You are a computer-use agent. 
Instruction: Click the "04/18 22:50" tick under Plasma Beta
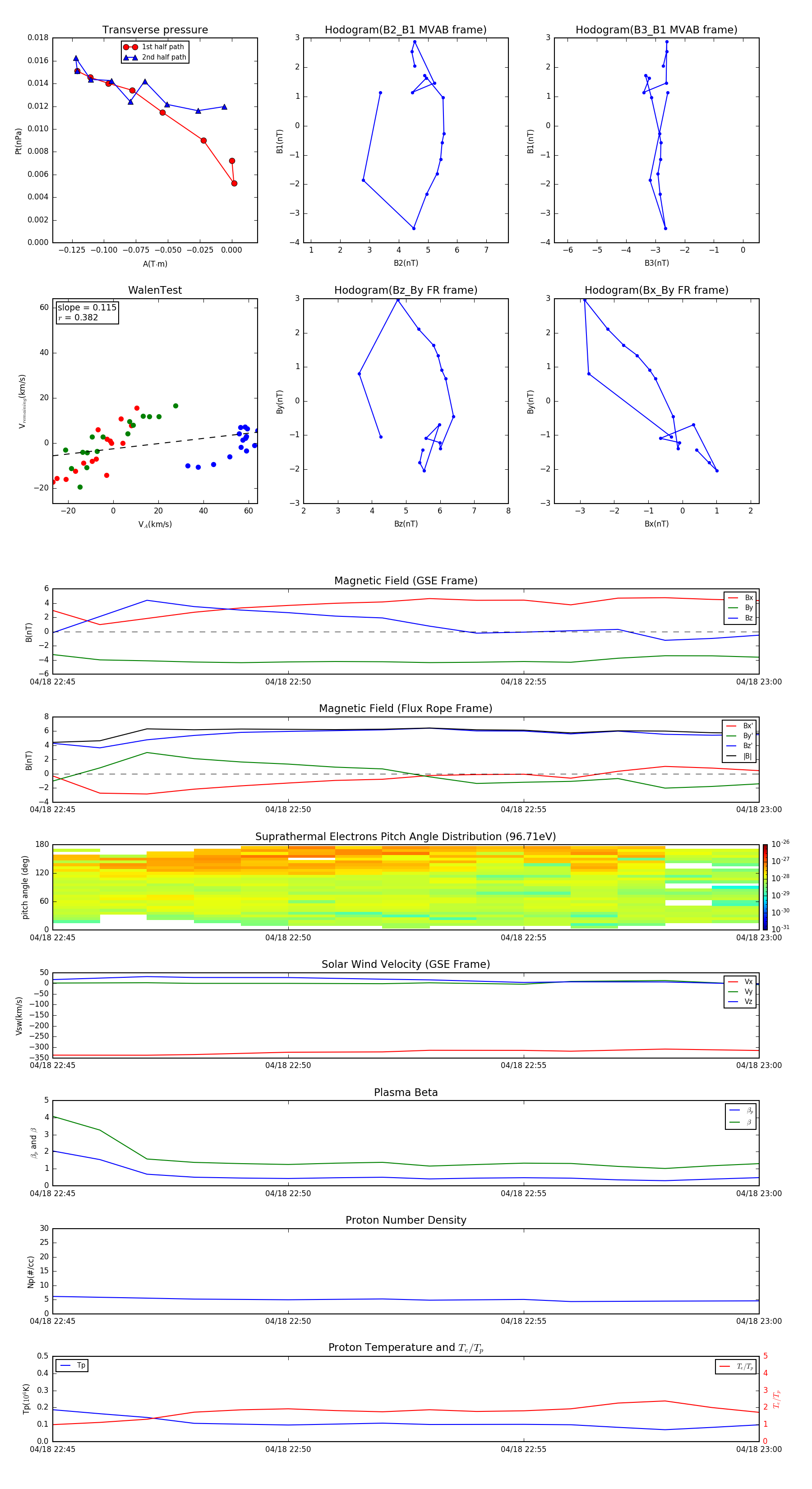288,1193
